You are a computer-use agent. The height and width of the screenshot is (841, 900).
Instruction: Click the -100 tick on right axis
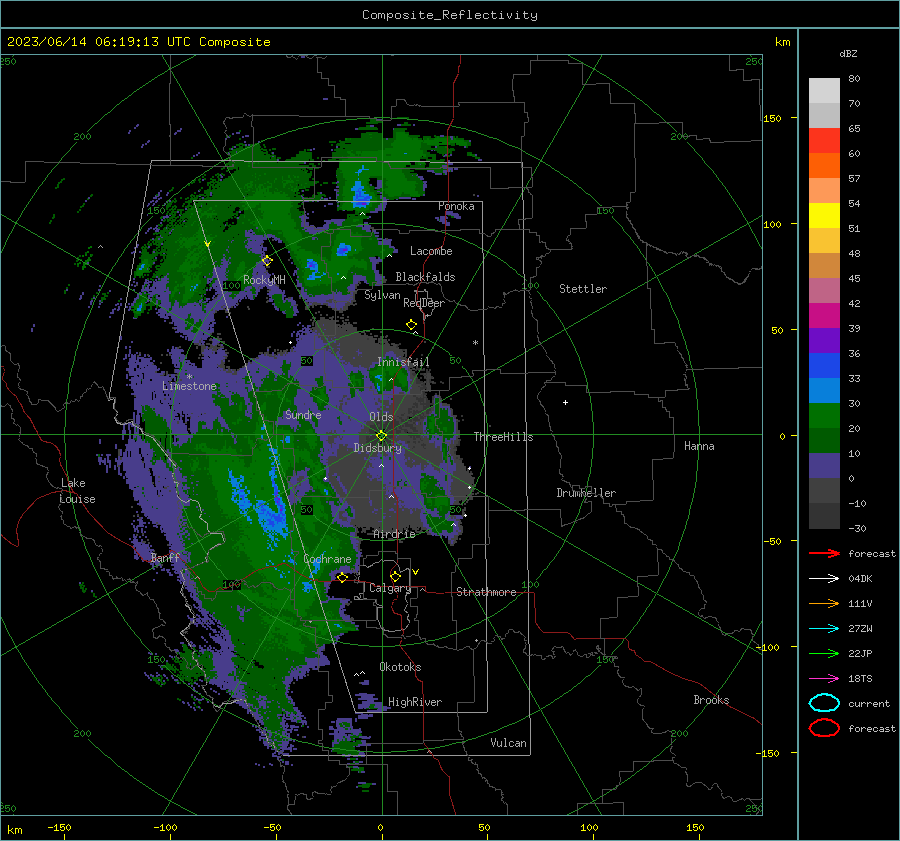coord(767,647)
